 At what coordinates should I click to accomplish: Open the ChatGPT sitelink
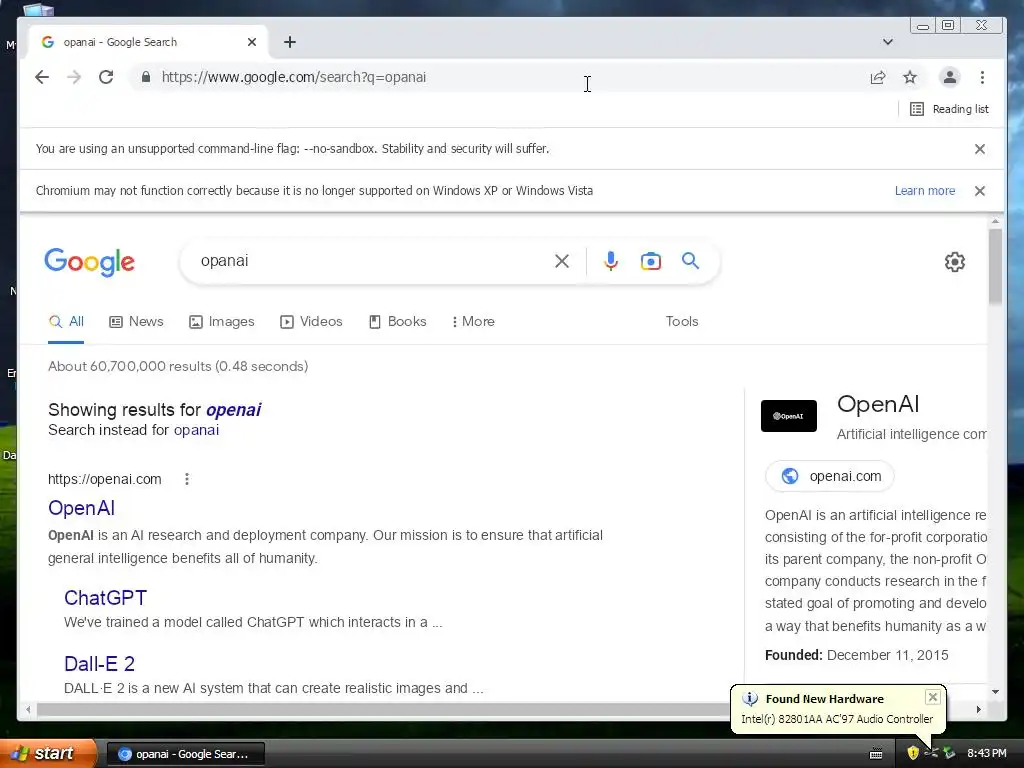[x=105, y=598]
